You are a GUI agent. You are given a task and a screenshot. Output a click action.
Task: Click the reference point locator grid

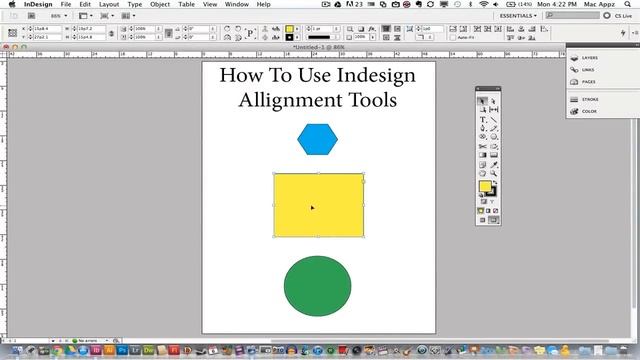[x=13, y=33]
